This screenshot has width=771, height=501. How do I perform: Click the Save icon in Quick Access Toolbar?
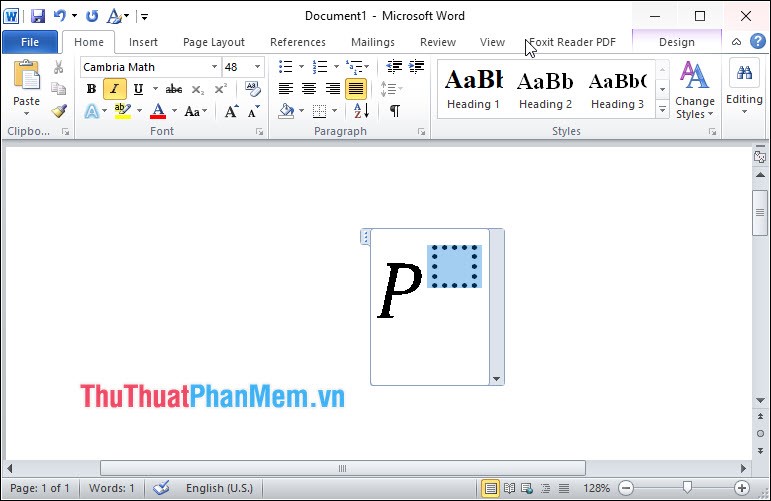click(x=38, y=16)
